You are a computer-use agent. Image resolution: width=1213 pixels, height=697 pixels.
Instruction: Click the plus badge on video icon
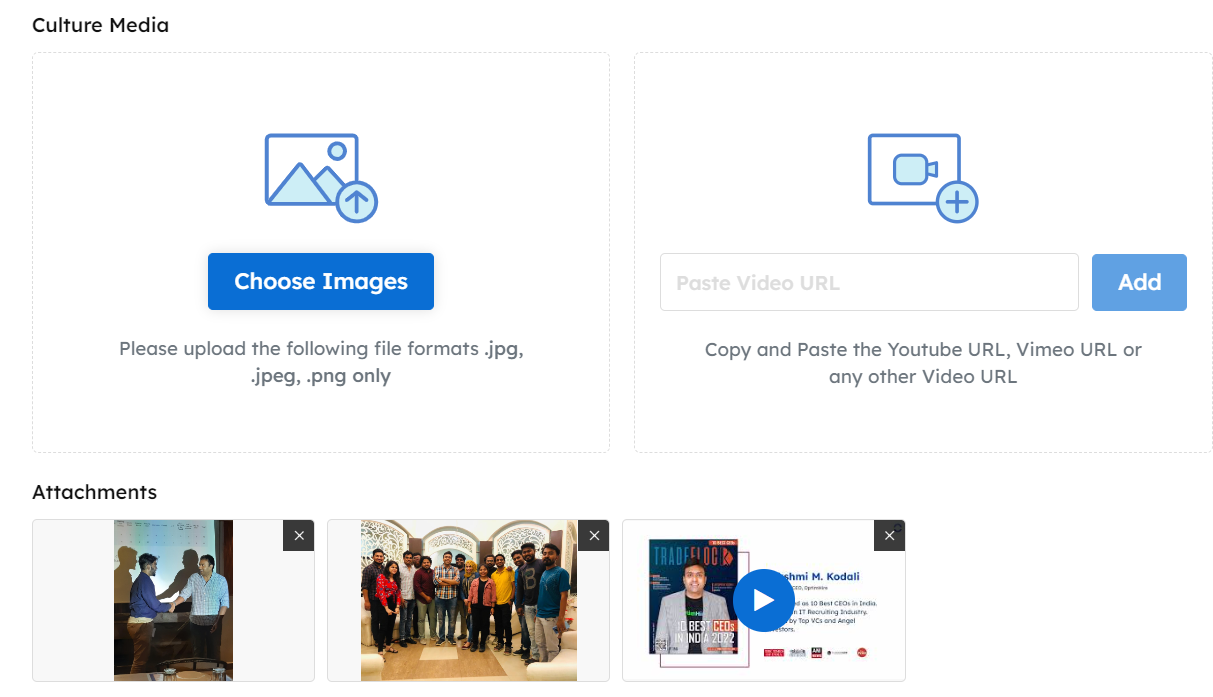[957, 202]
